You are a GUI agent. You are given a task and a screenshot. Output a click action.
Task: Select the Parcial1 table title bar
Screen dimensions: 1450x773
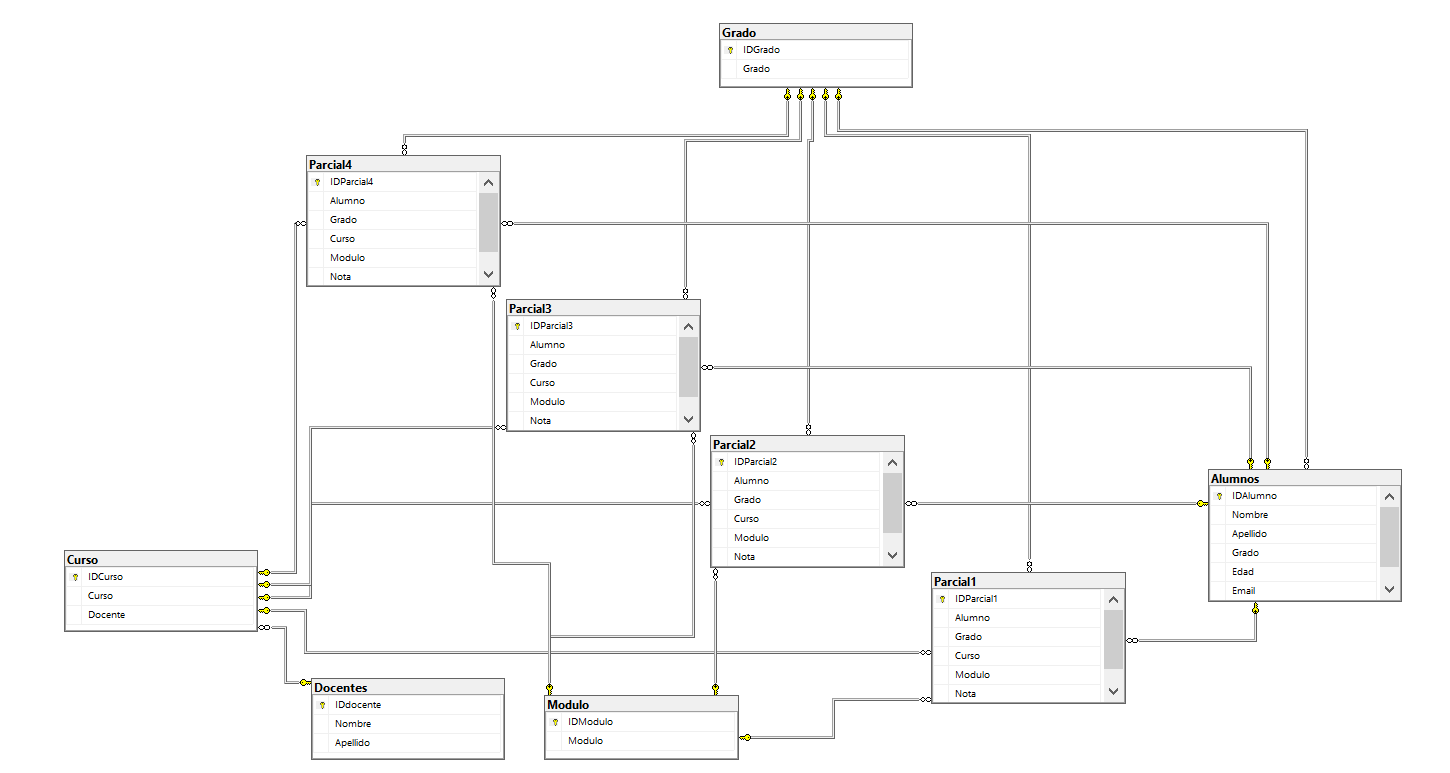tap(1028, 582)
